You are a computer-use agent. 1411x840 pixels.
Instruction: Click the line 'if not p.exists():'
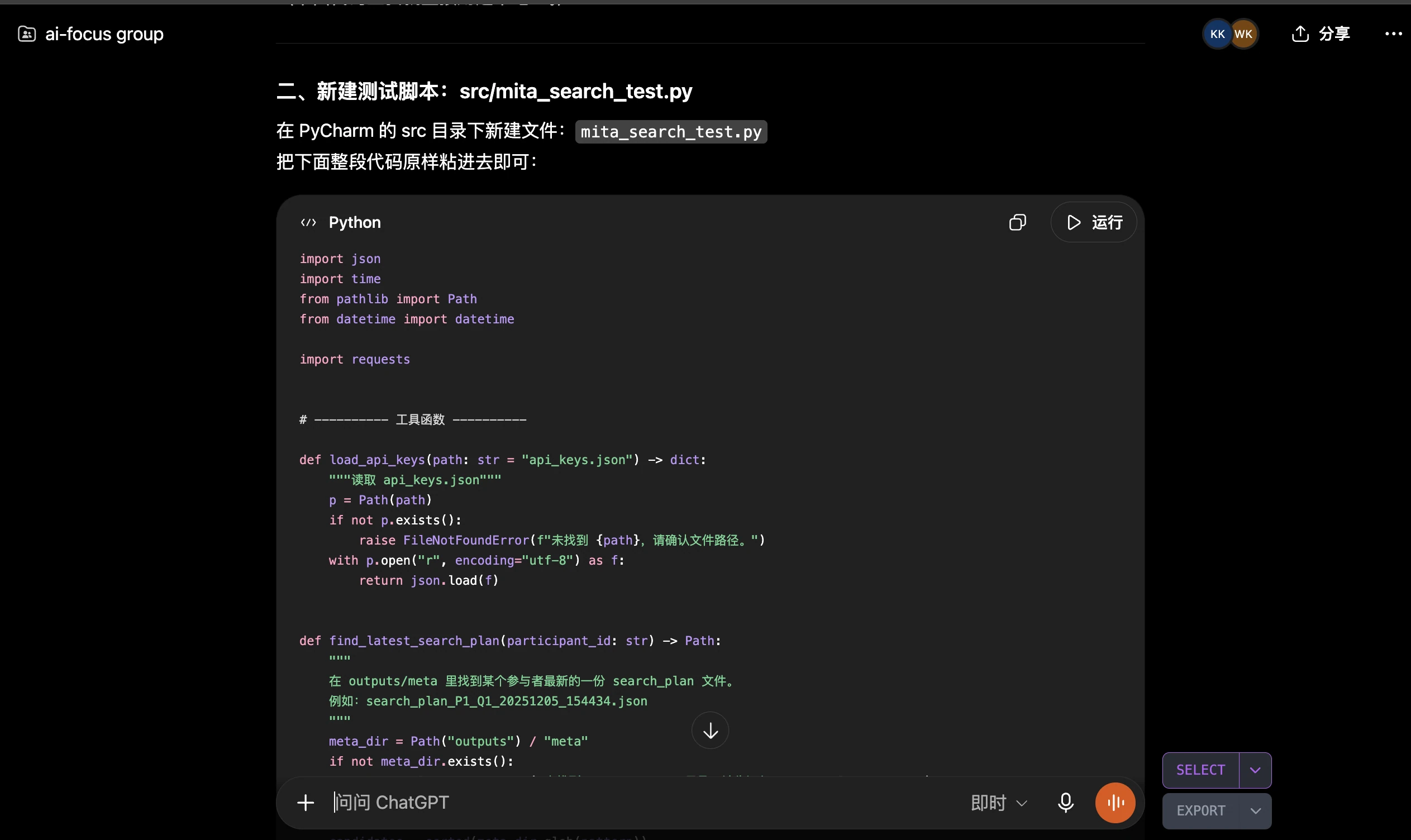coord(395,520)
